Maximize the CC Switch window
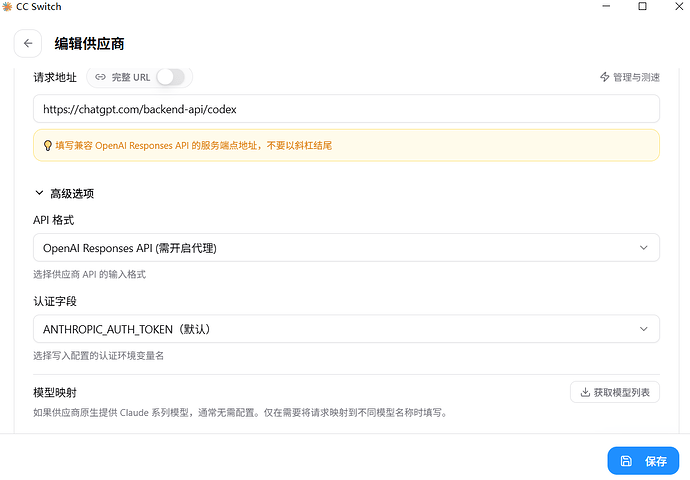The image size is (690, 480). coord(642,6)
